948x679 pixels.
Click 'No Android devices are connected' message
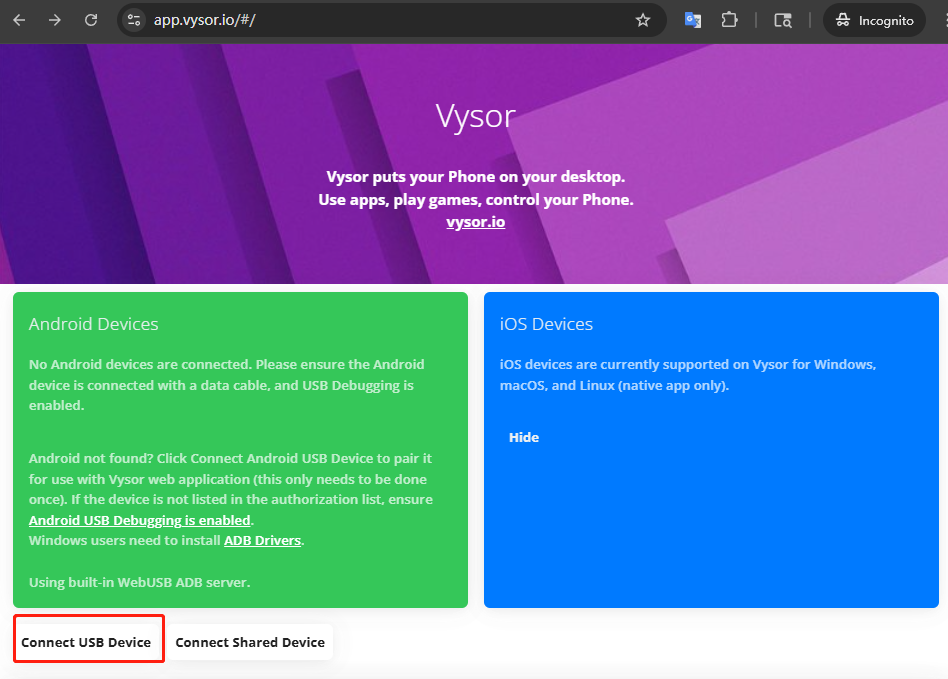(227, 385)
